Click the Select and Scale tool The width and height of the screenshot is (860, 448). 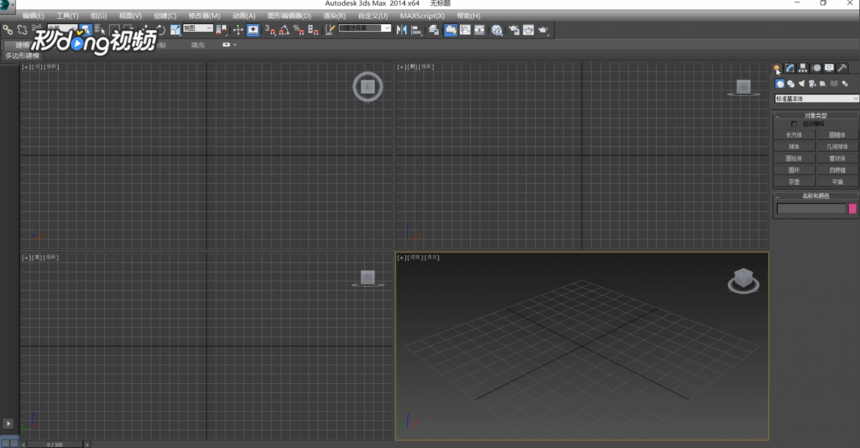[176, 30]
